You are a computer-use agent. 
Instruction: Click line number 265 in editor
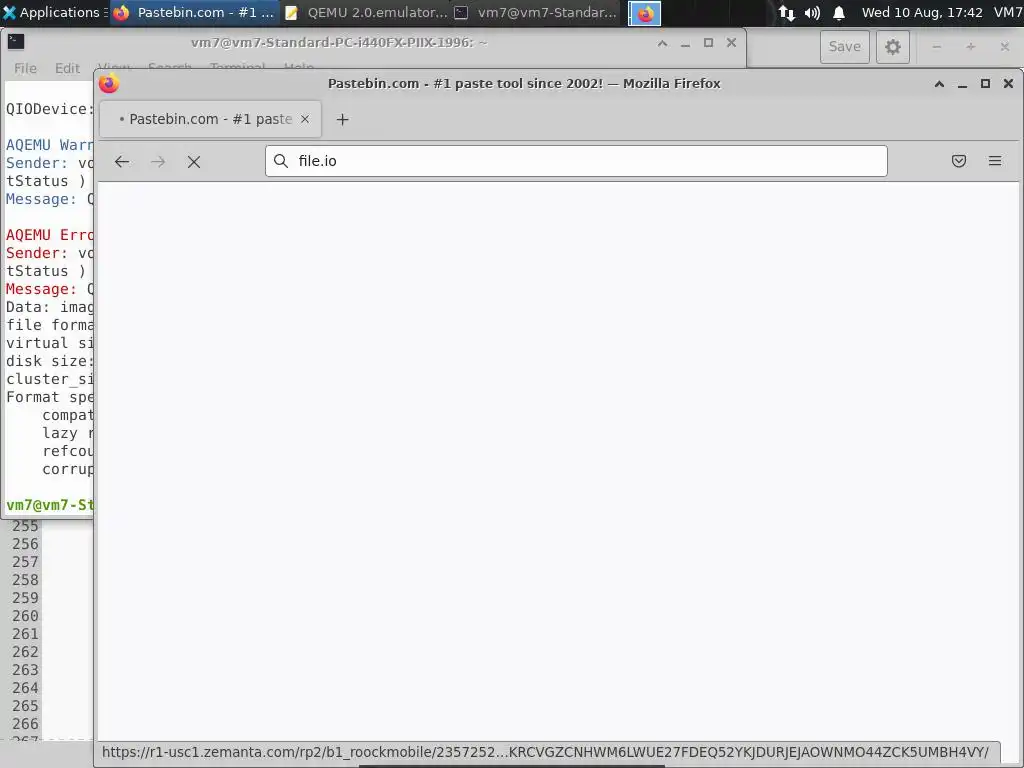pyautogui.click(x=25, y=706)
